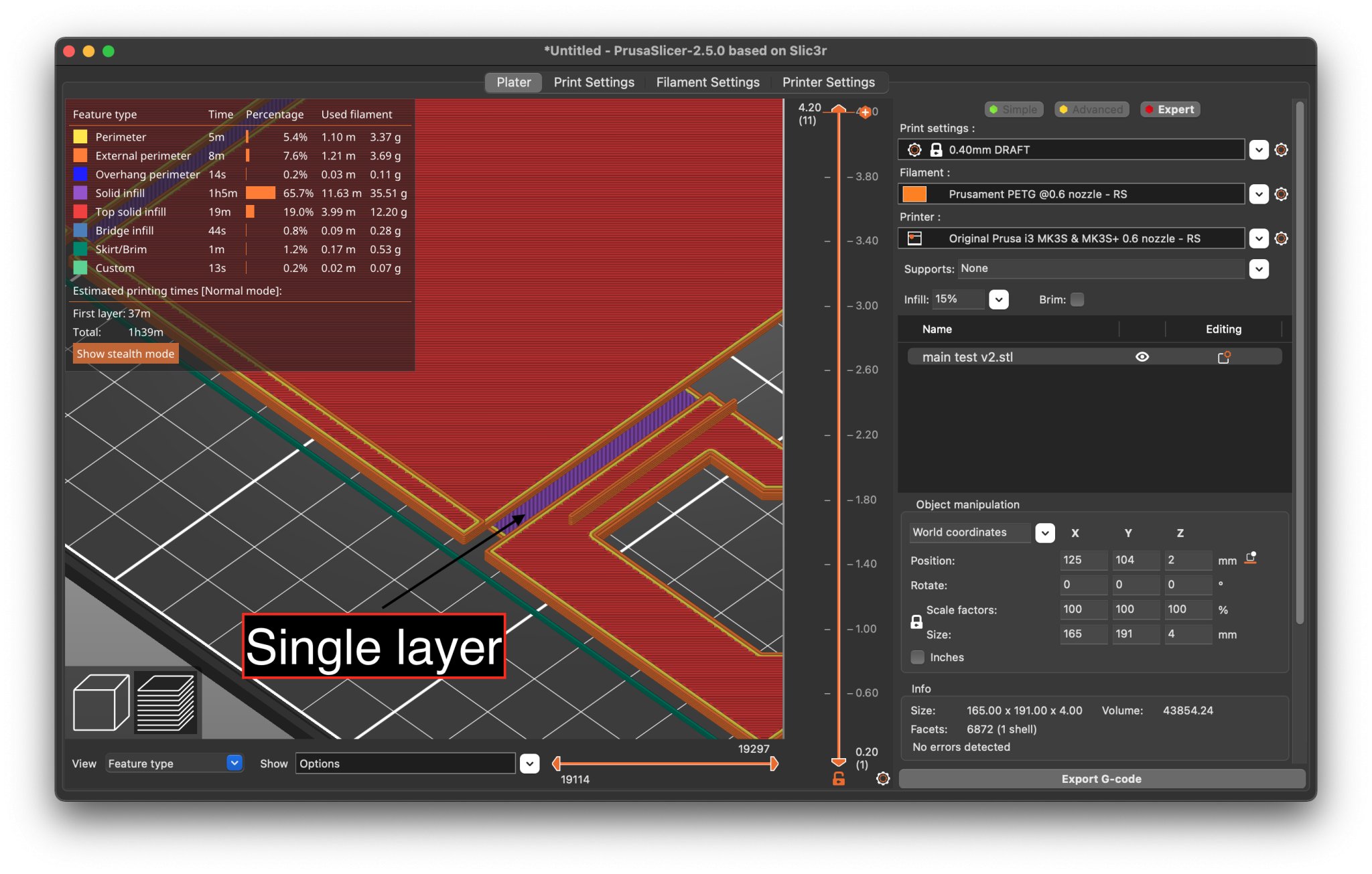Click the gear icon next to Print settings
1372x874 pixels.
1281,150
